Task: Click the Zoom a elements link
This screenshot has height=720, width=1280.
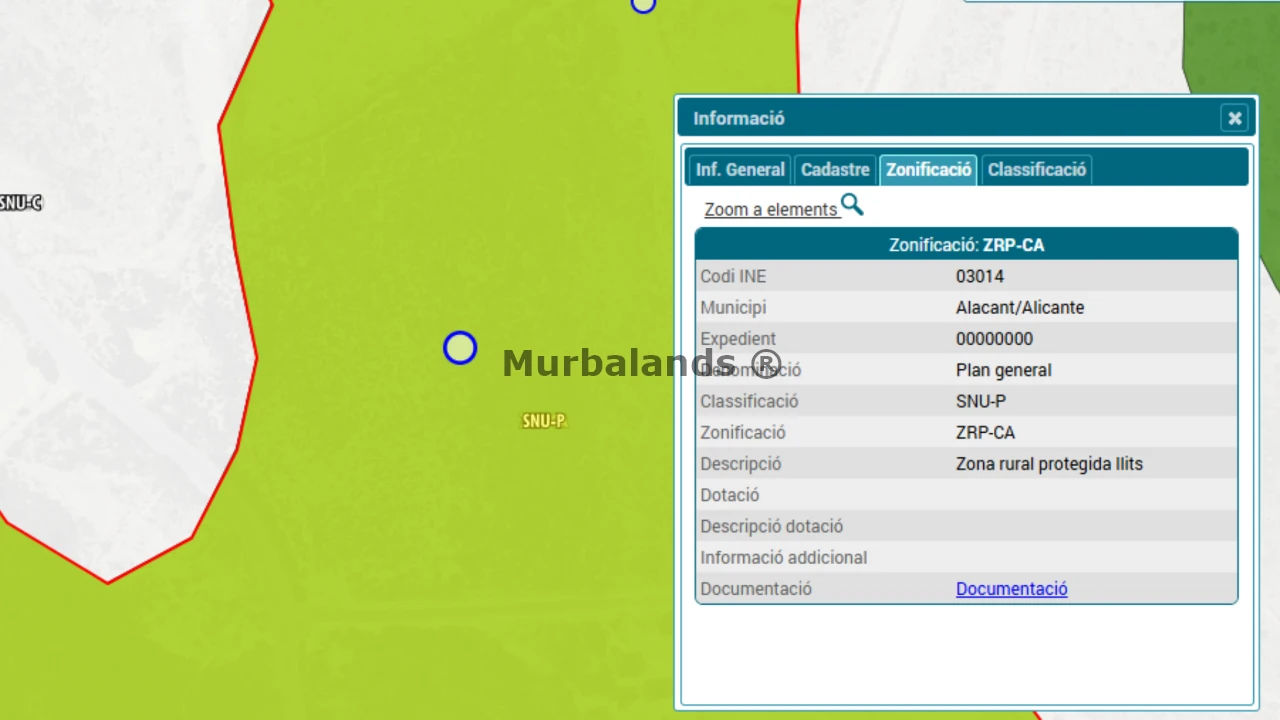Action: (x=771, y=210)
